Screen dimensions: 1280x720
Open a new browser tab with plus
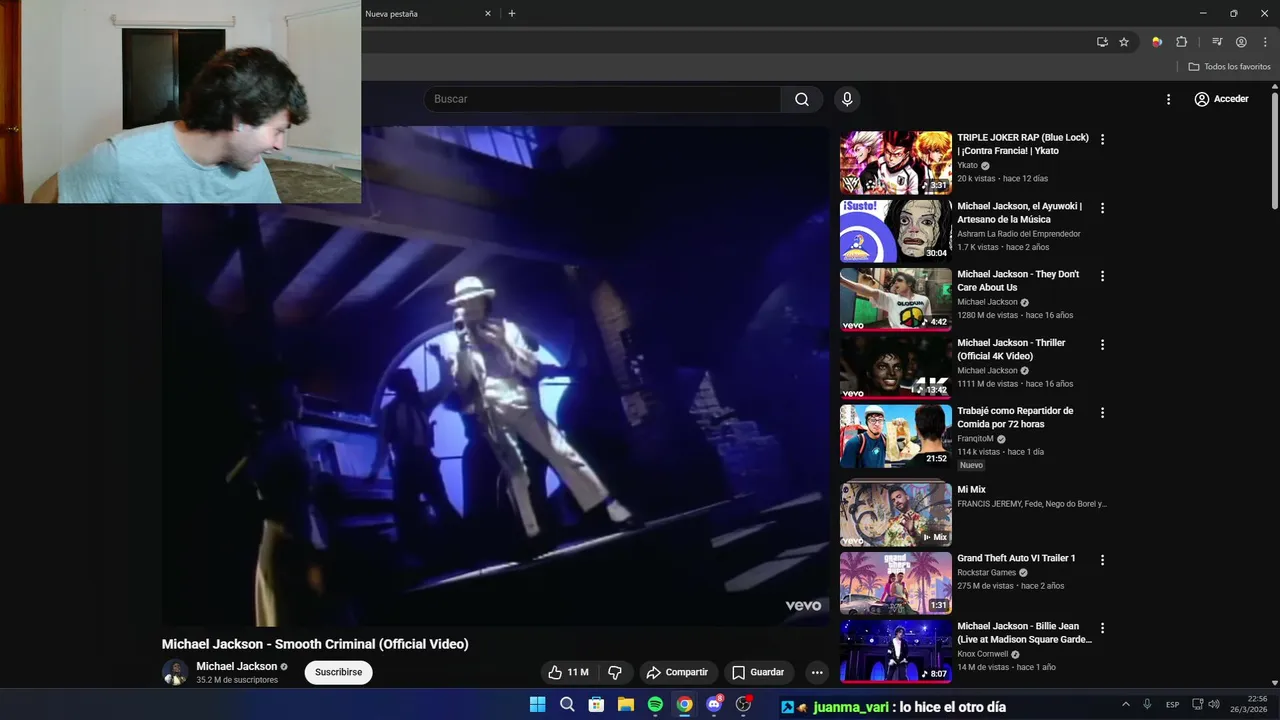click(512, 14)
